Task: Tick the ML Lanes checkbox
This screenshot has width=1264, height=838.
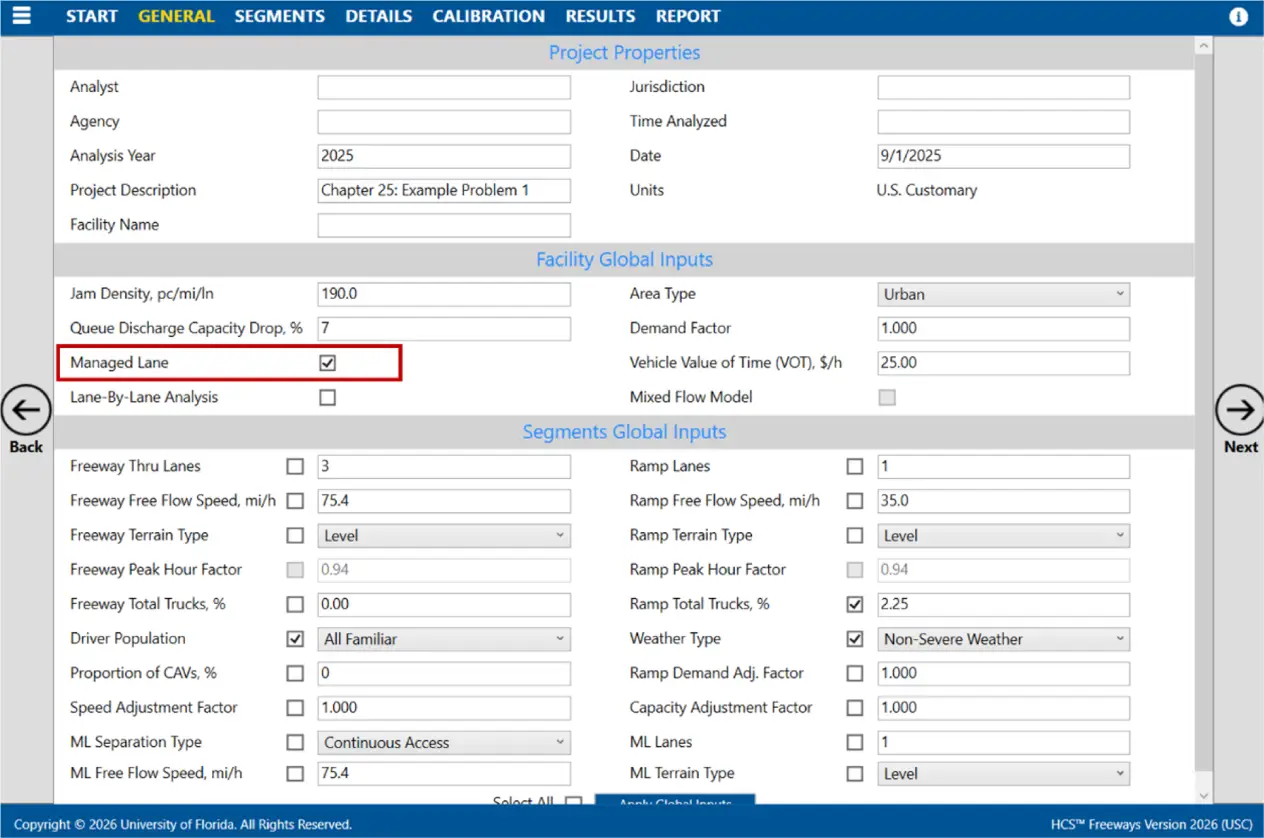Action: [855, 742]
